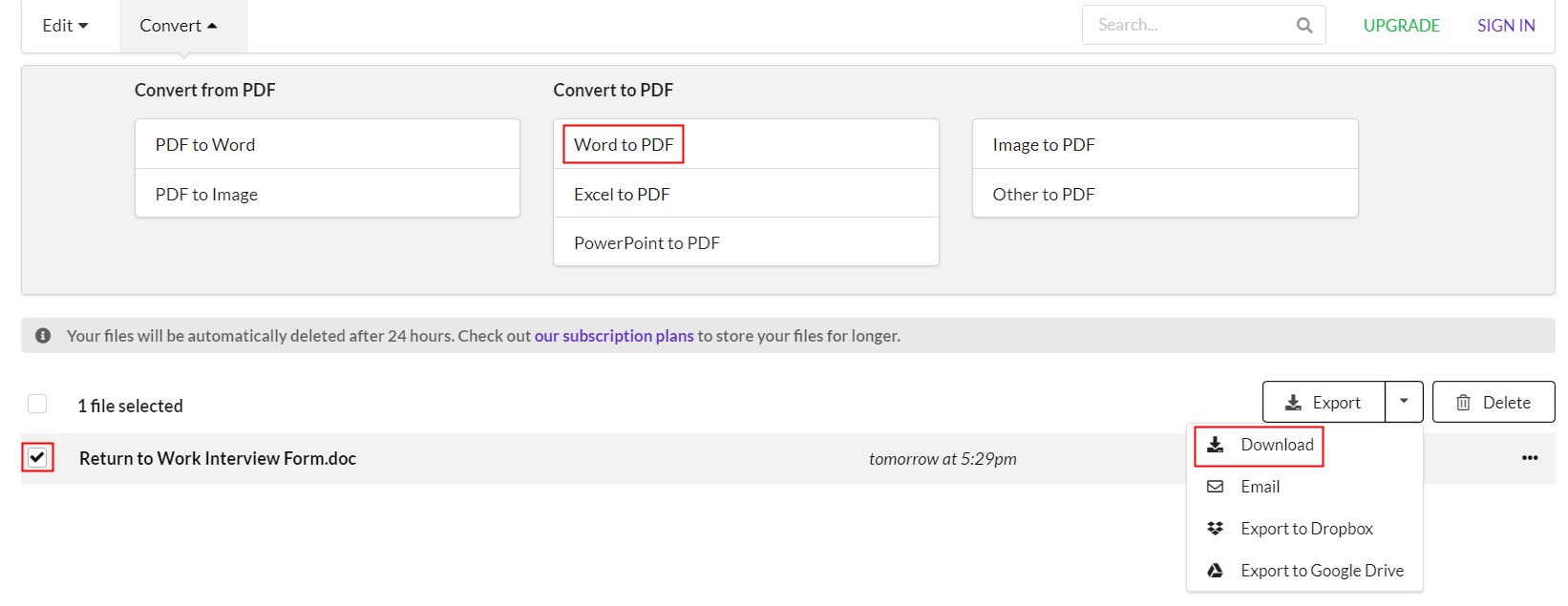Click the Export dropdown arrow

(1404, 402)
